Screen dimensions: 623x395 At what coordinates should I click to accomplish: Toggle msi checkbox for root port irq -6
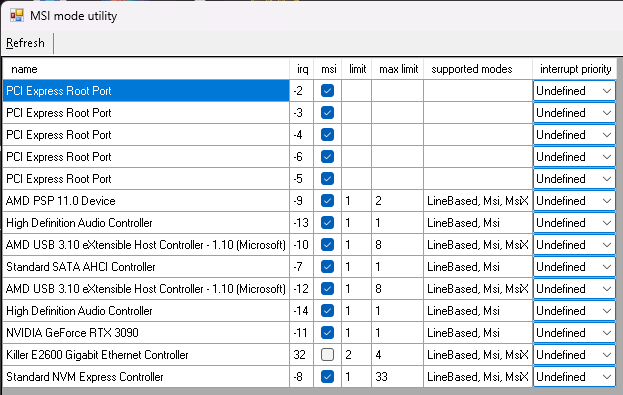click(x=327, y=157)
